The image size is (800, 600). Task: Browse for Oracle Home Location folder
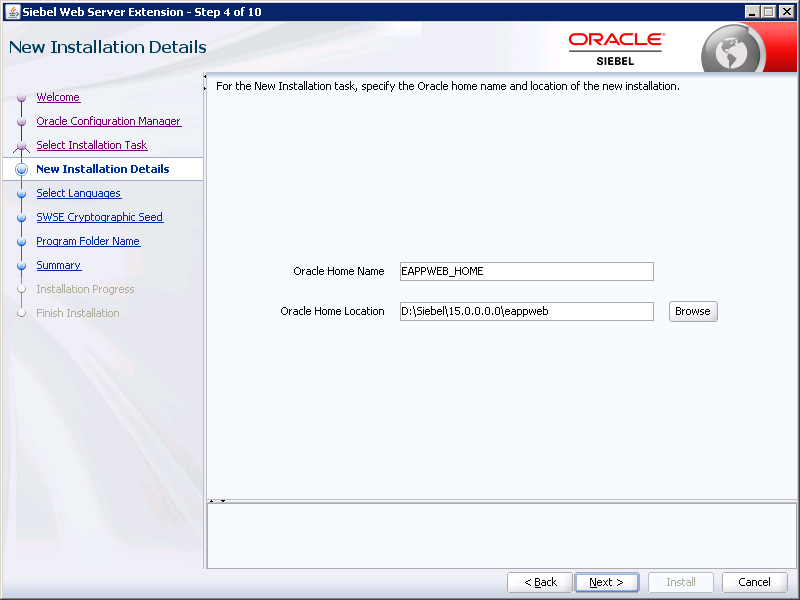693,311
